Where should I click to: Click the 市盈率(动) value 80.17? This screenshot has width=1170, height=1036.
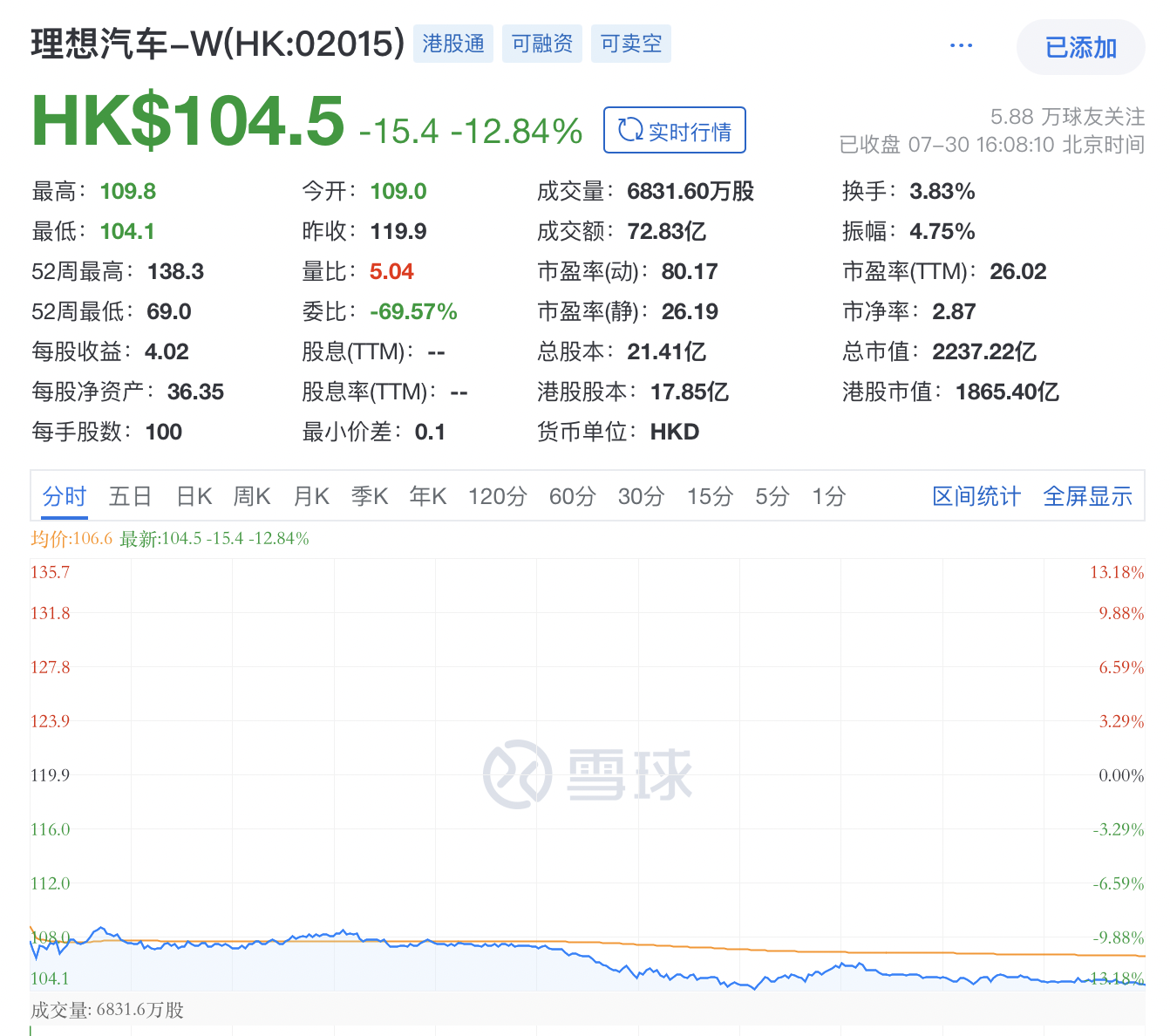690,271
